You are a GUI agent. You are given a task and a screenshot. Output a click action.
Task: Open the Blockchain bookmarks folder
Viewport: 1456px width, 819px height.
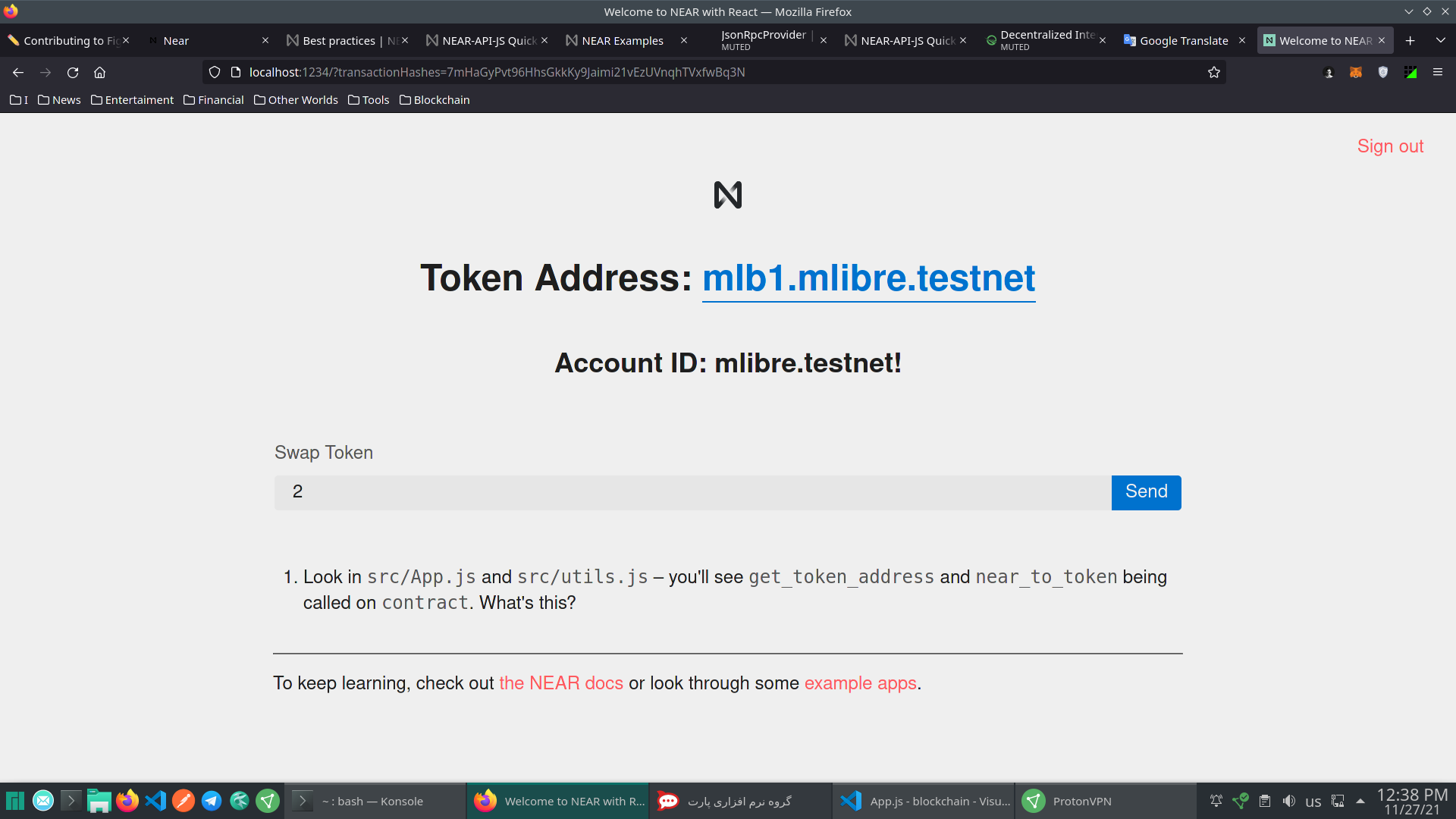[435, 100]
